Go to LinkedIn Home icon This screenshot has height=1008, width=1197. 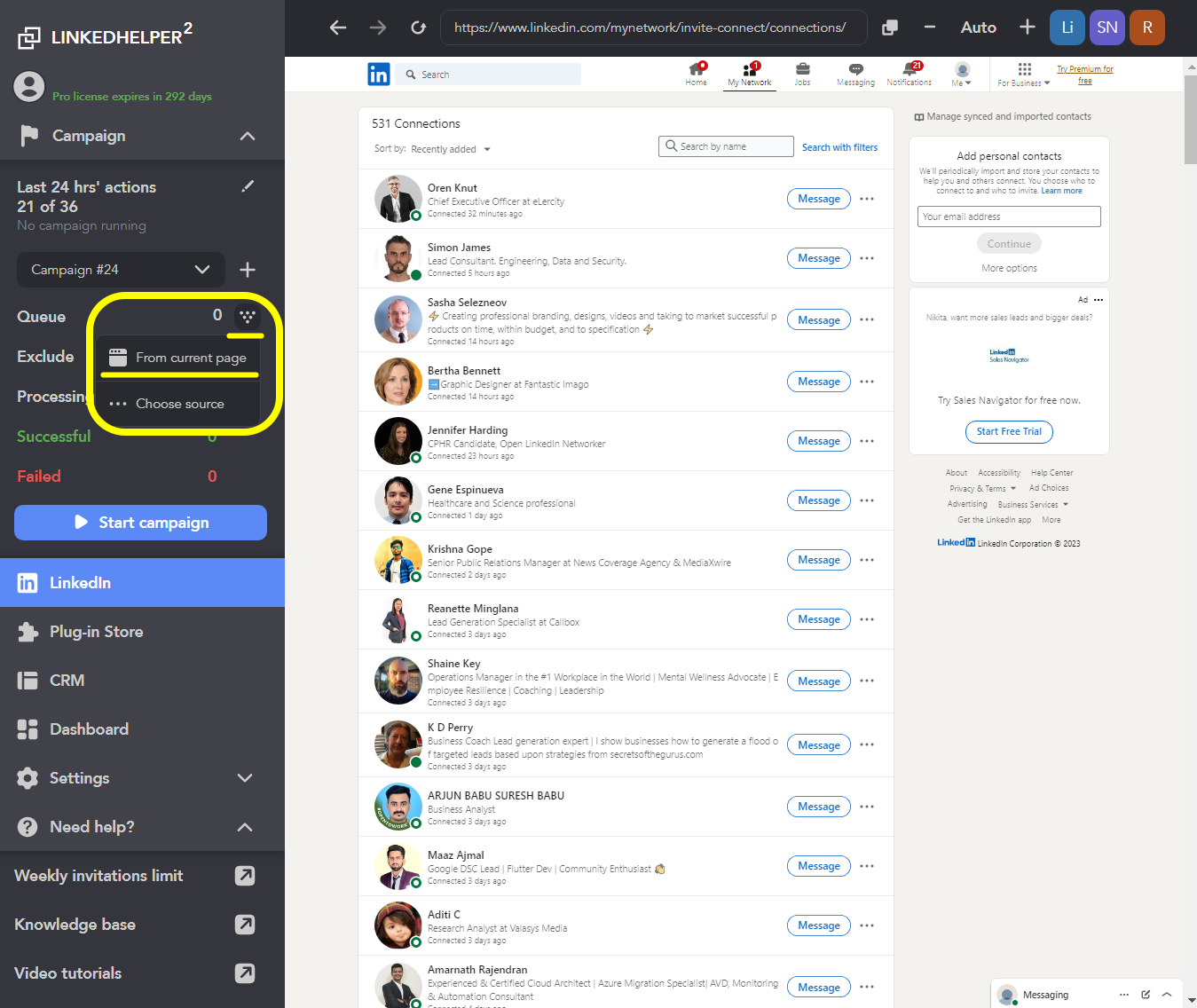click(697, 74)
